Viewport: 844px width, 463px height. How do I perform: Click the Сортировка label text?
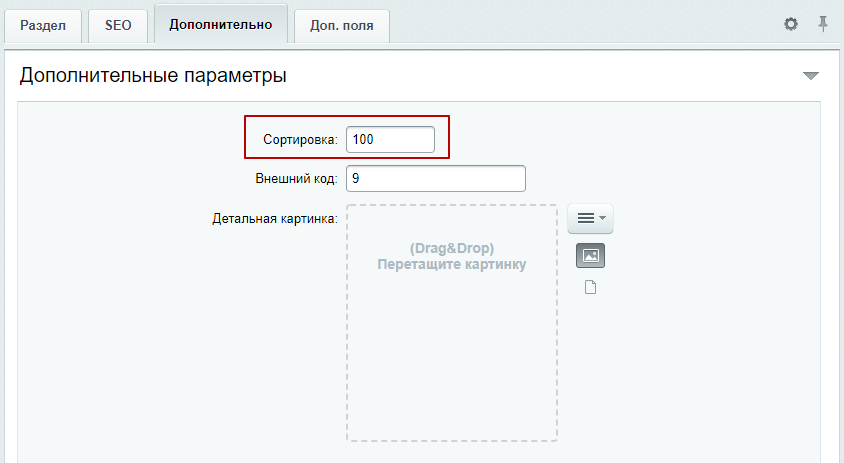(x=300, y=140)
